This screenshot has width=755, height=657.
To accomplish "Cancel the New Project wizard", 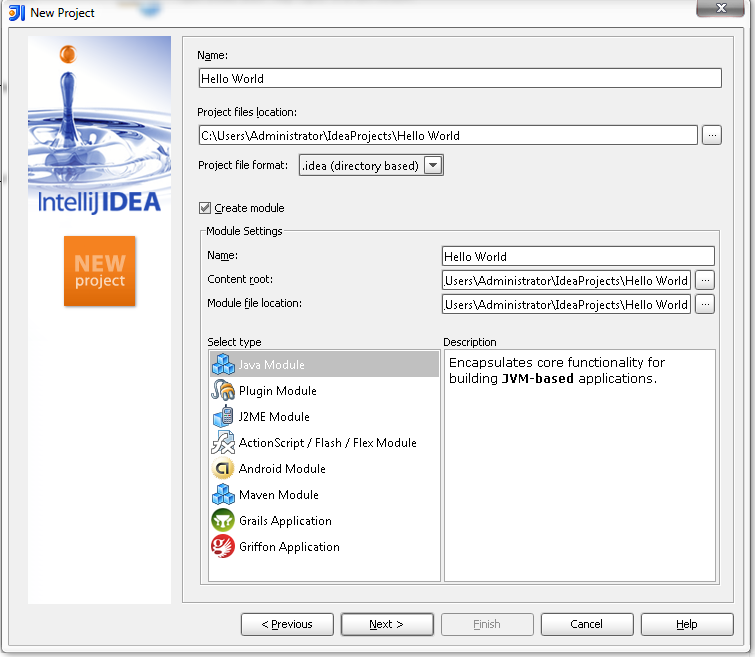I will [x=587, y=624].
